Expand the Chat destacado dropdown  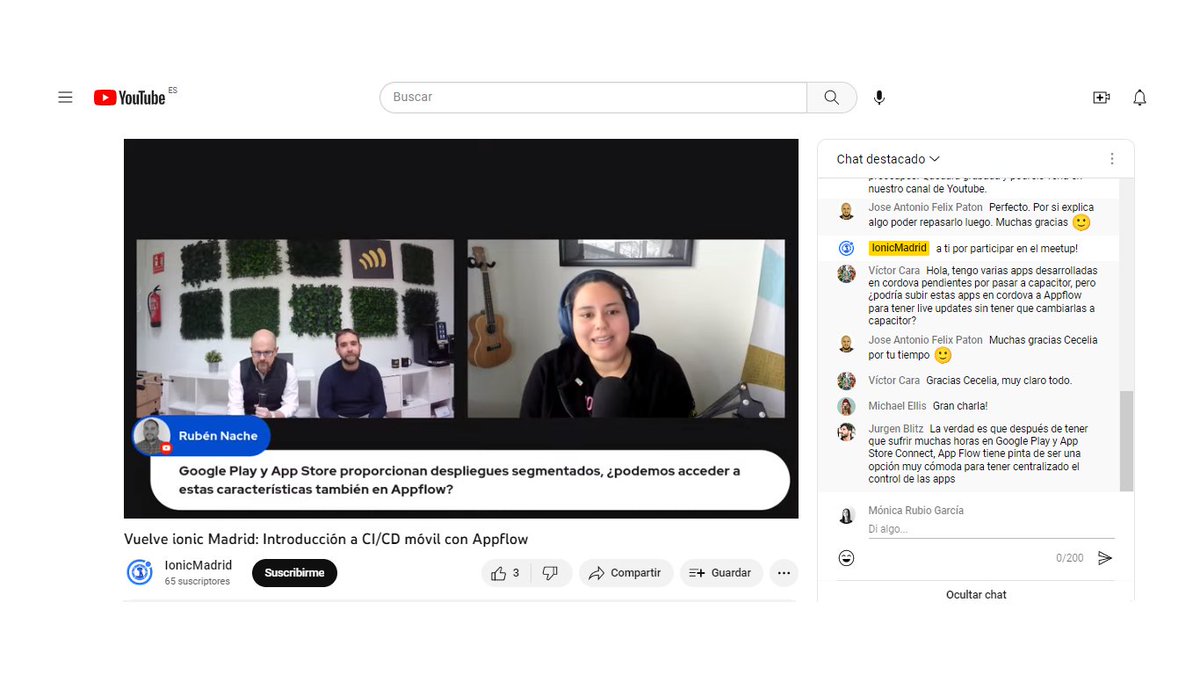click(888, 159)
